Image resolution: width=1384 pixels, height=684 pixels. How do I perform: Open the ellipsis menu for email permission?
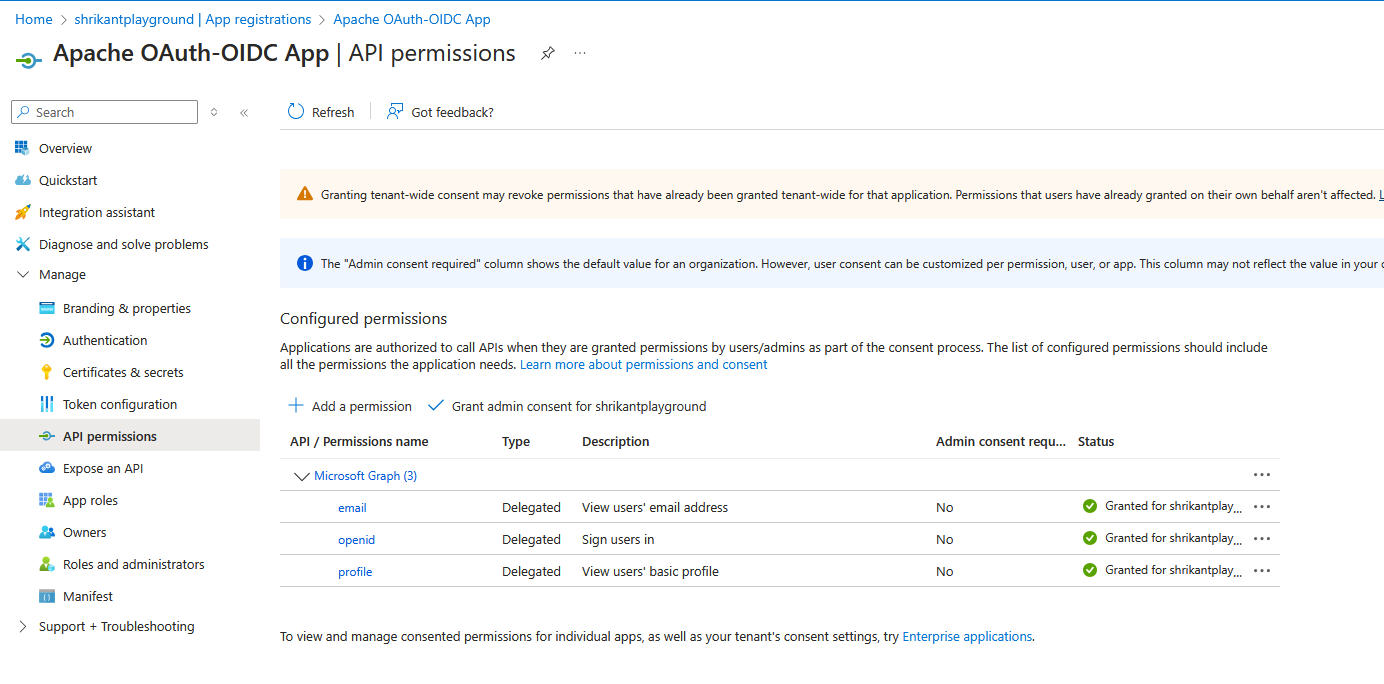1262,507
